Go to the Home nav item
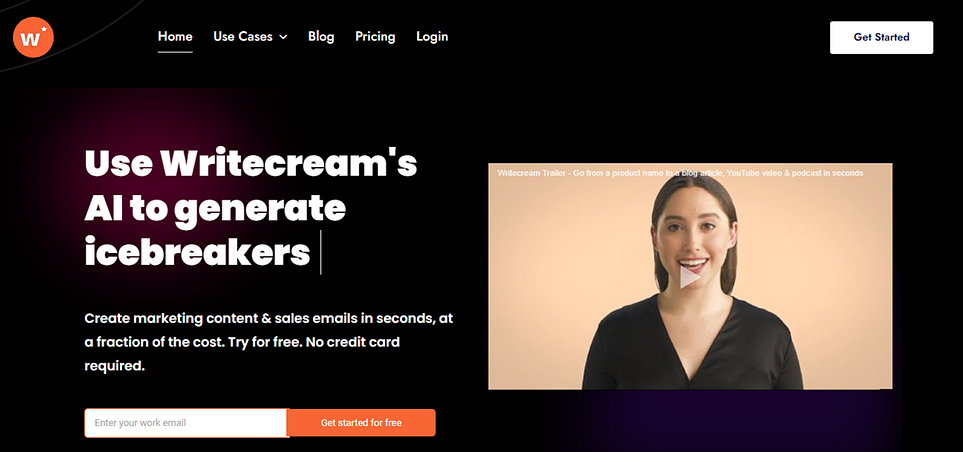This screenshot has height=452, width=963. (175, 37)
